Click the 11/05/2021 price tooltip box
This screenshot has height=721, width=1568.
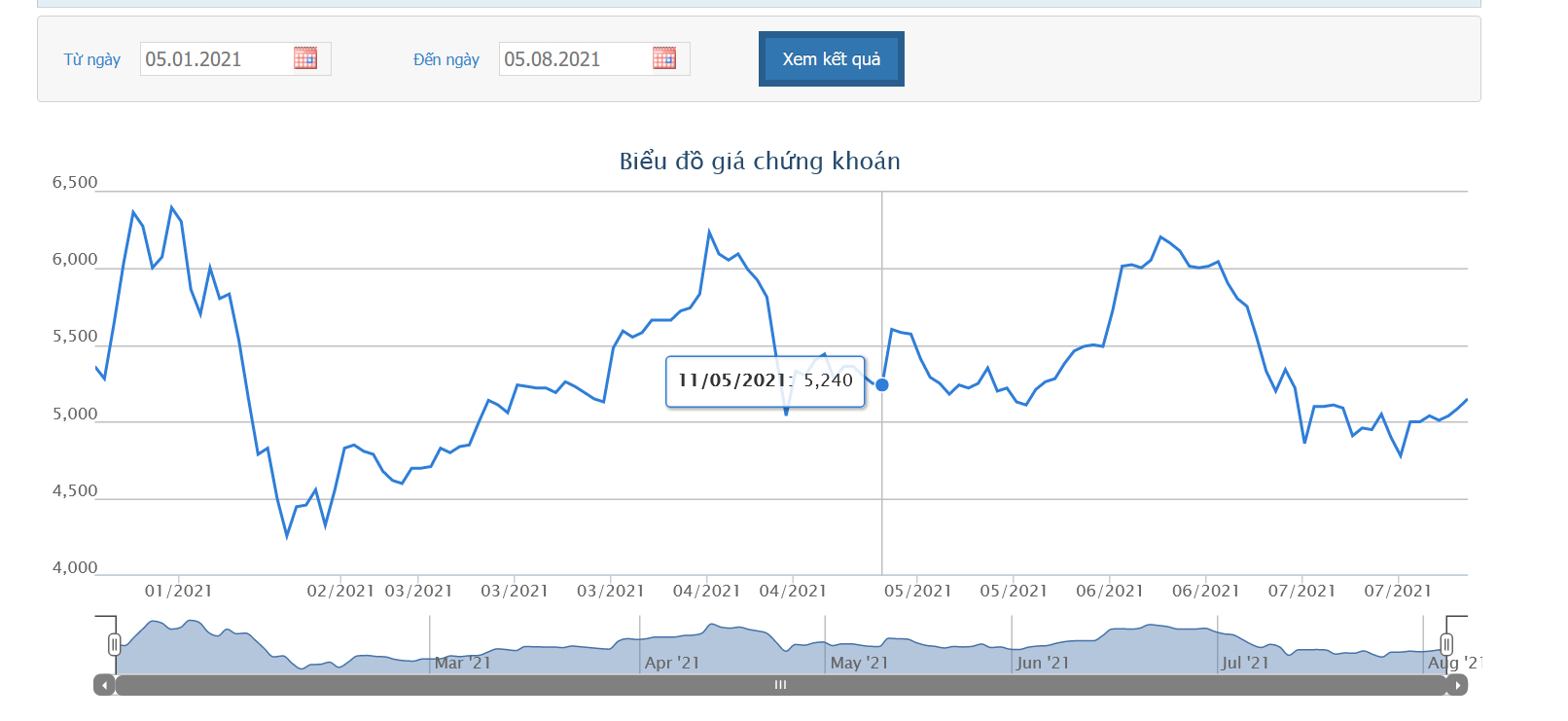coord(765,380)
